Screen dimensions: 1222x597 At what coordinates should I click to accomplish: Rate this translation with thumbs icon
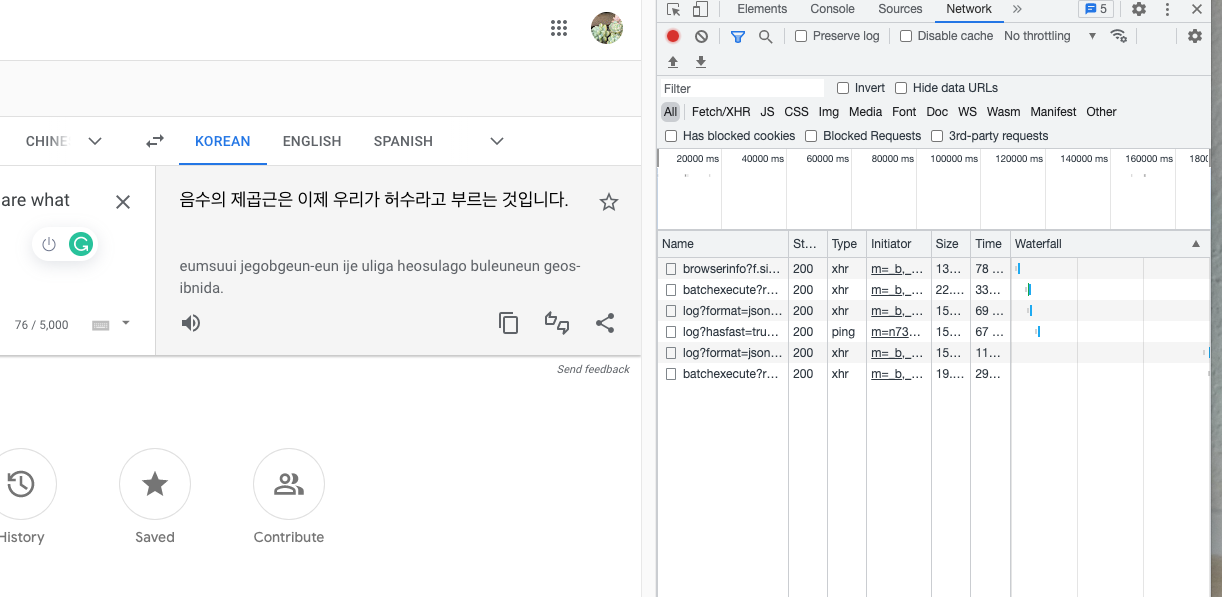click(x=557, y=323)
